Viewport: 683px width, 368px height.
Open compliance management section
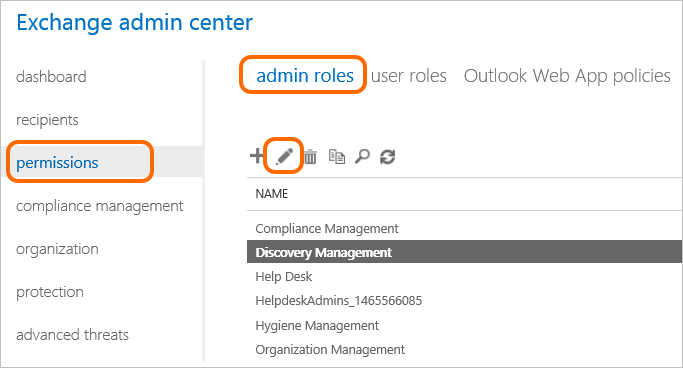[100, 206]
